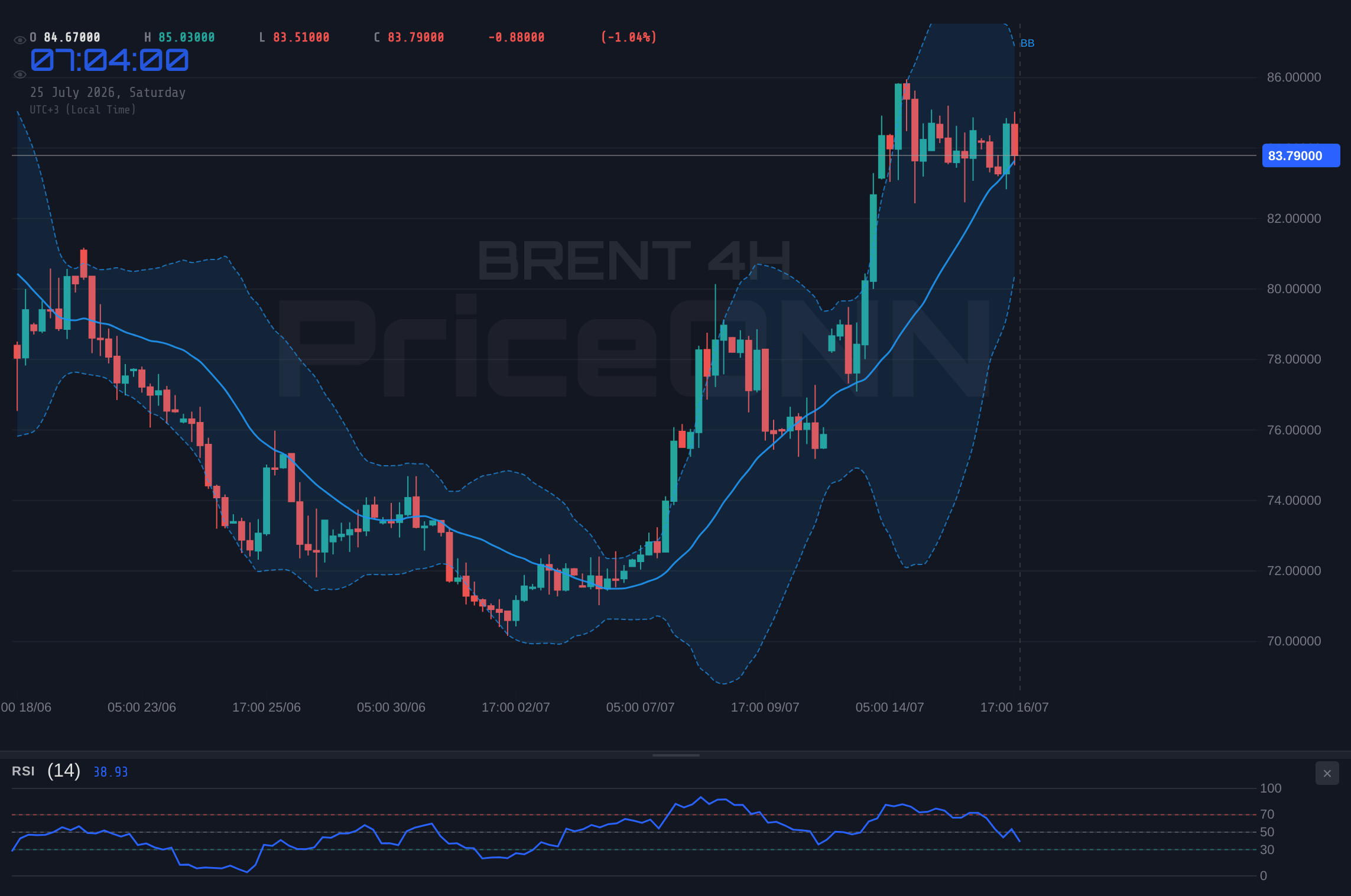Screen dimensions: 1351x896
Task: Click the 05:00 14/07 time axis label
Action: tap(890, 707)
